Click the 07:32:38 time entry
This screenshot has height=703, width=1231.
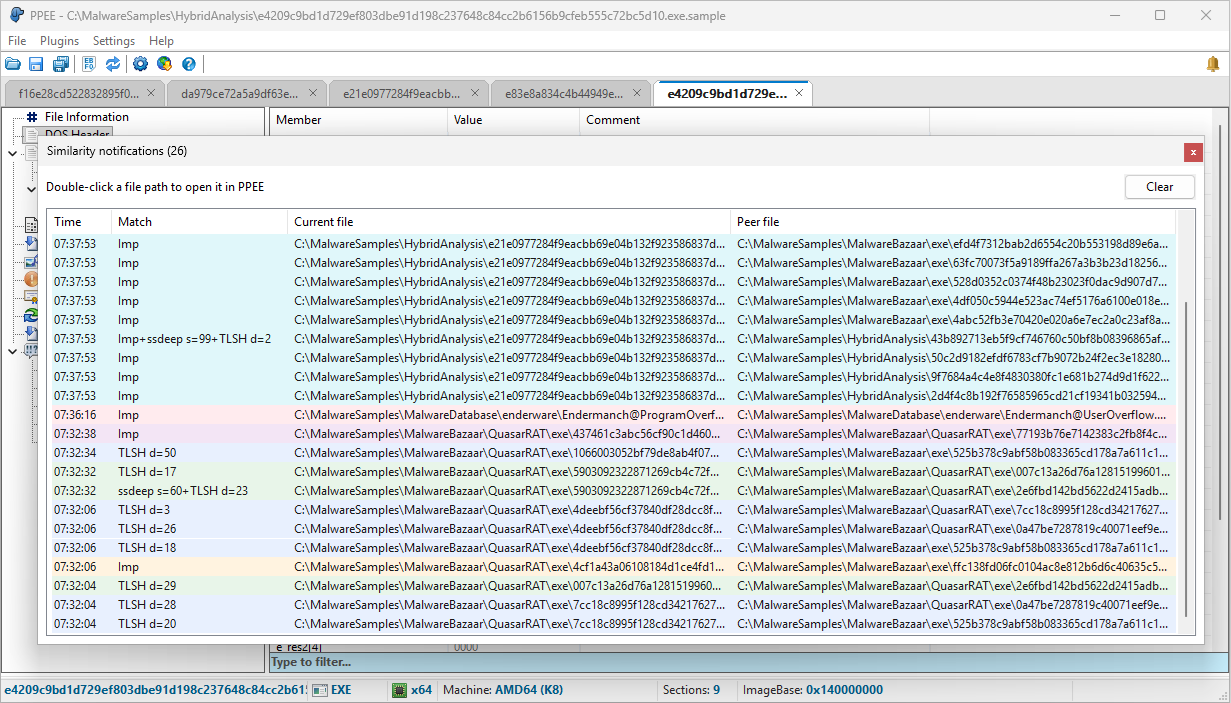tap(75, 434)
